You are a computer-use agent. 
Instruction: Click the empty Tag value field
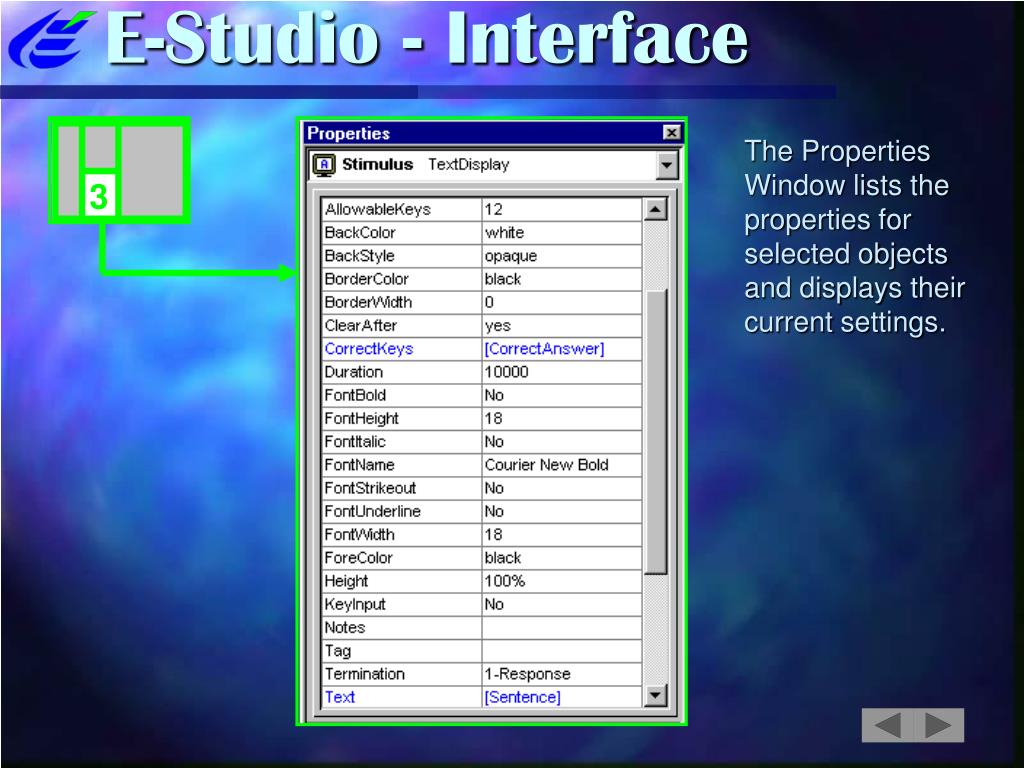pyautogui.click(x=562, y=651)
